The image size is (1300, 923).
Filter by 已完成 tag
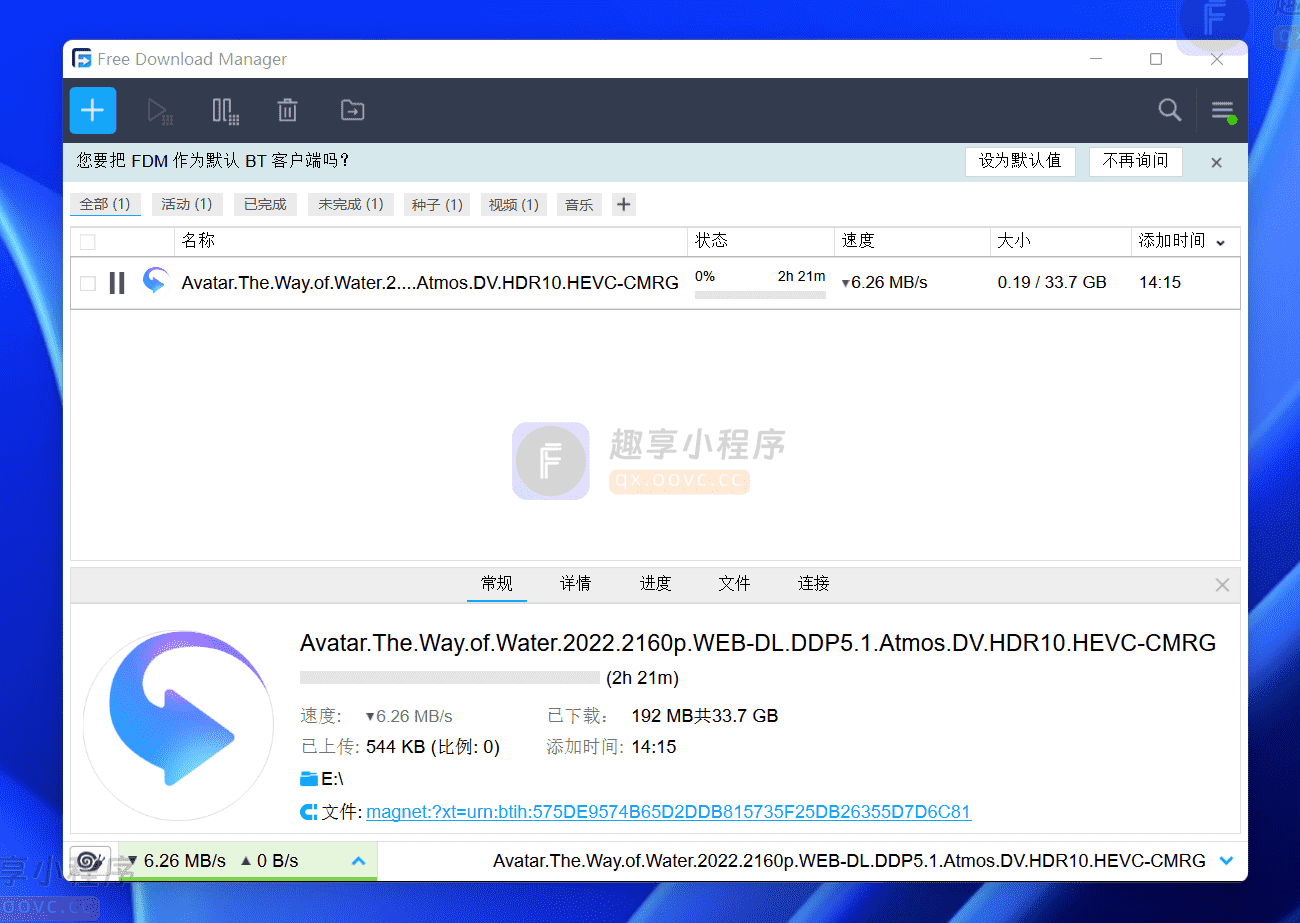click(x=265, y=204)
